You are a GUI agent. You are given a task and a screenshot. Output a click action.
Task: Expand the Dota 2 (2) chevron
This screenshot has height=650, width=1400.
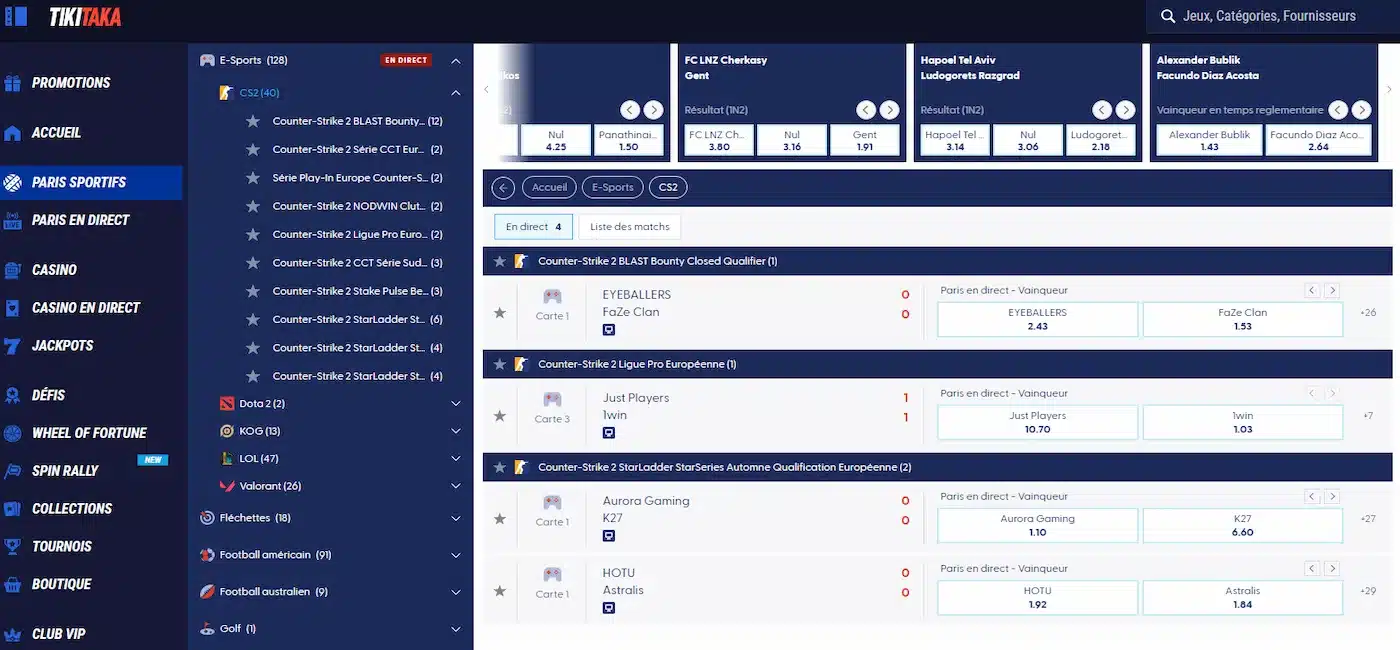[456, 404]
